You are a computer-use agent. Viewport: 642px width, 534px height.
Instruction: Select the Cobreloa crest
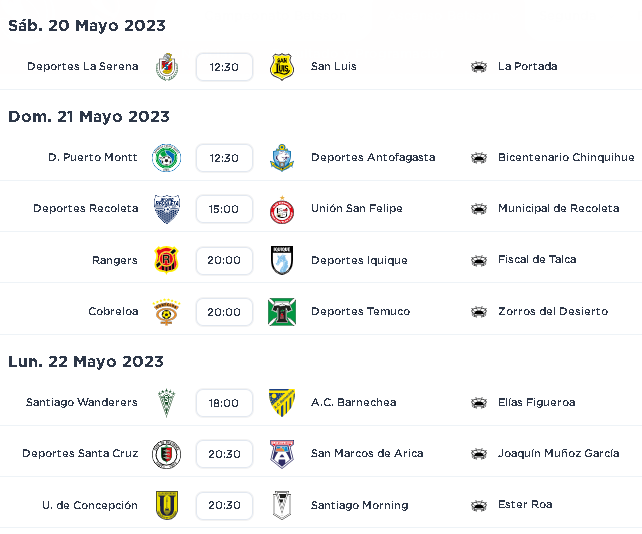pos(166,312)
